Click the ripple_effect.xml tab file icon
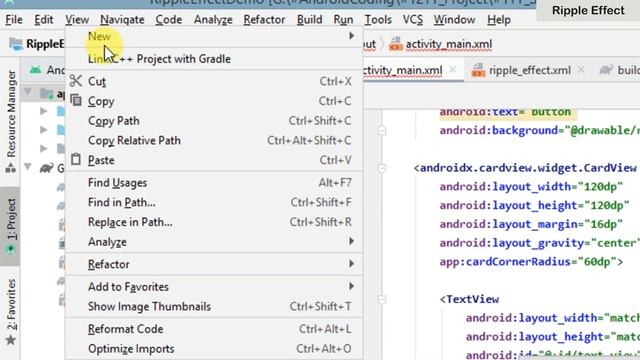Image resolution: width=640 pixels, height=360 pixels. [x=478, y=70]
